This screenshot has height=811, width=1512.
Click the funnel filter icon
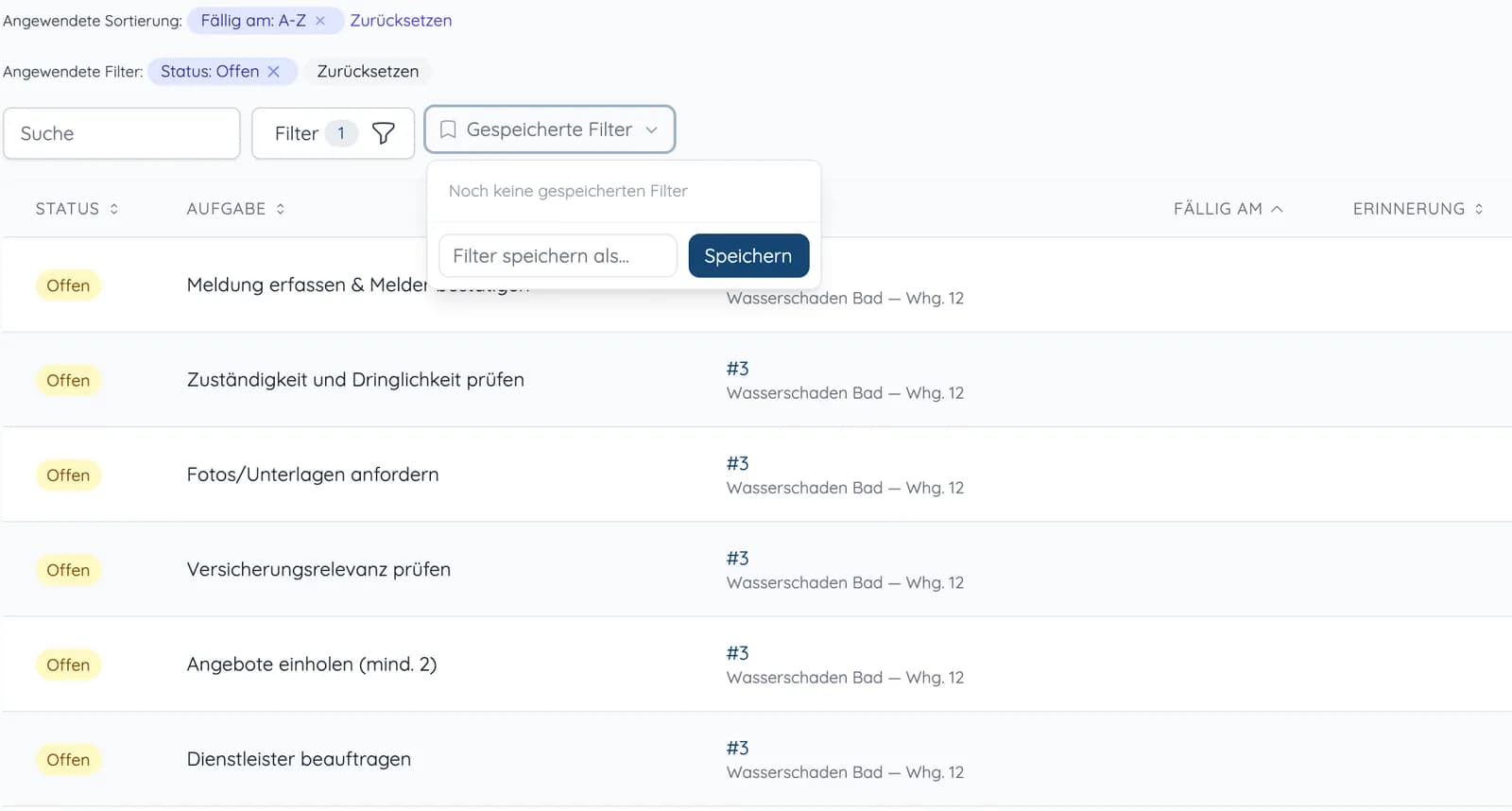point(383,133)
